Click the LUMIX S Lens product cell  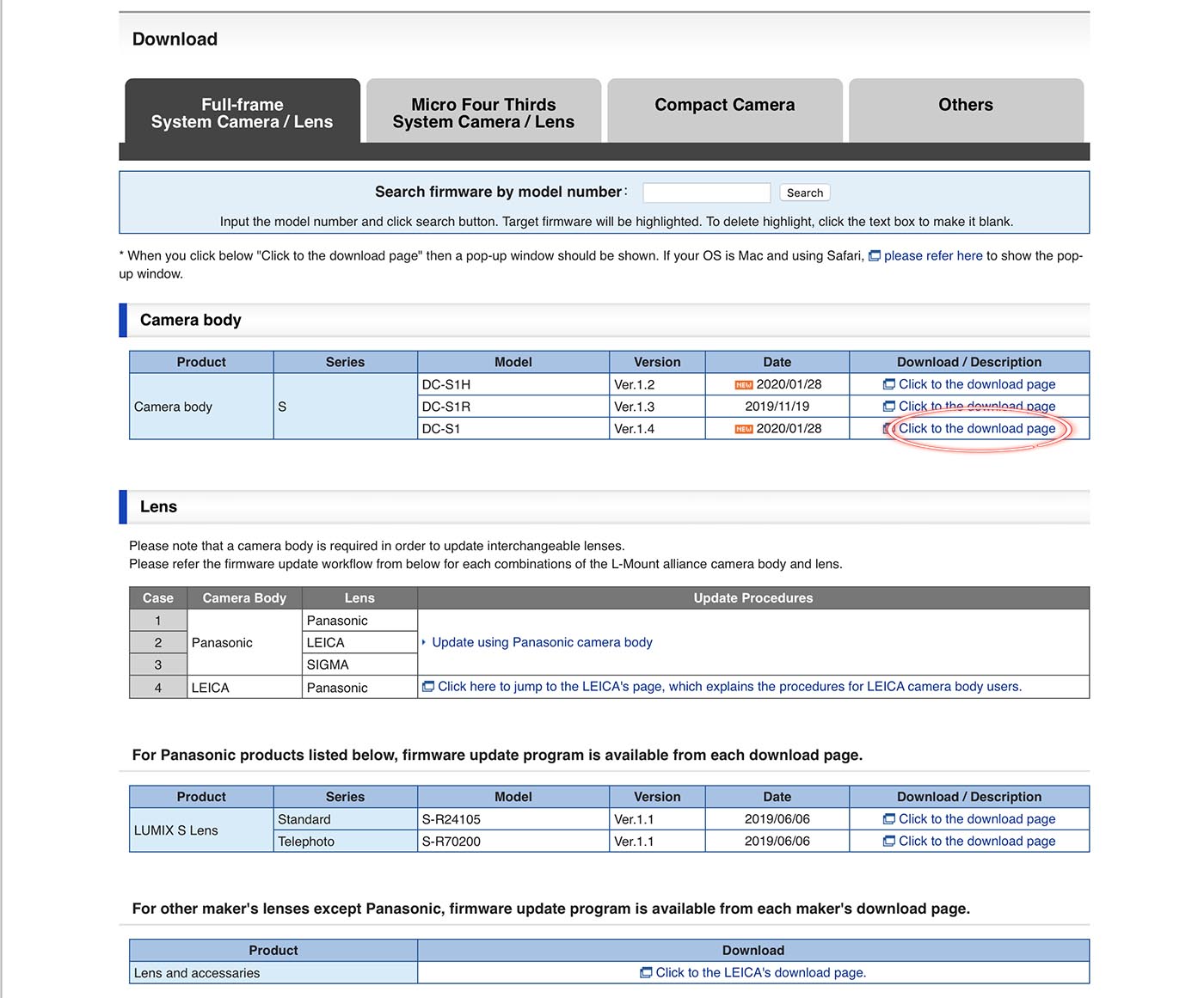201,830
